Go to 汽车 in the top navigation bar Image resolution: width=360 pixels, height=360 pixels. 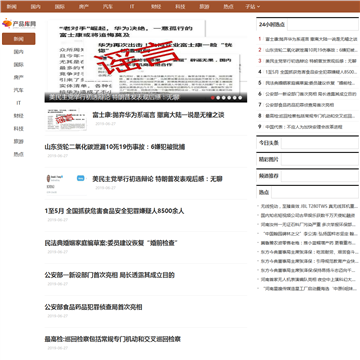(108, 6)
